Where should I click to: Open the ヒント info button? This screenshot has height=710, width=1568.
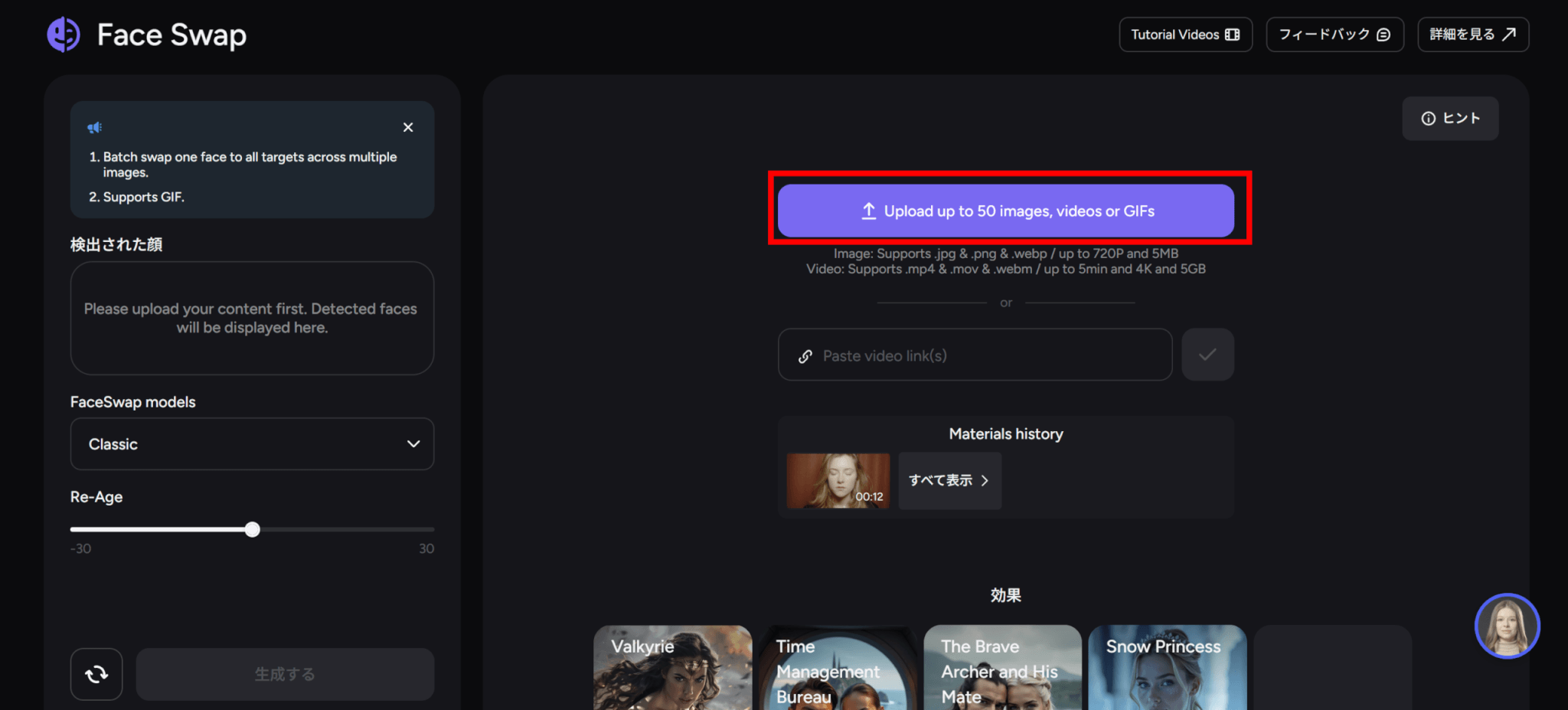(x=1450, y=118)
